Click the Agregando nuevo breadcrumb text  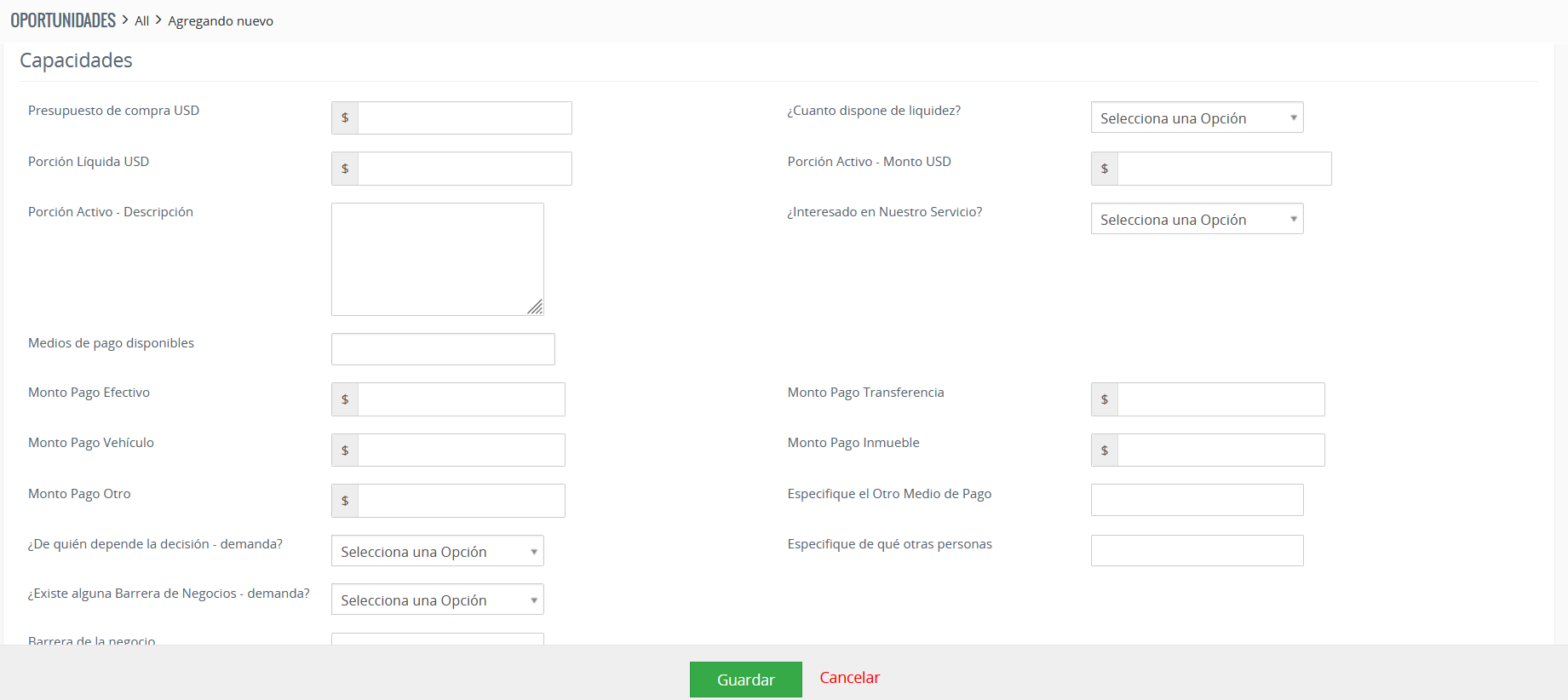[221, 21]
